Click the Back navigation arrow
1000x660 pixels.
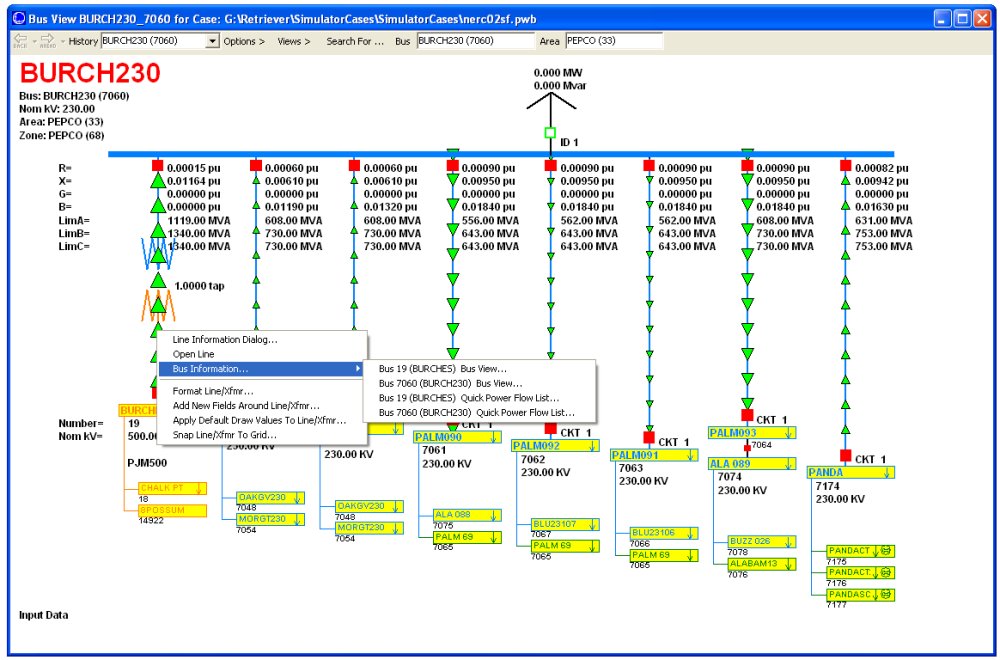(21, 40)
